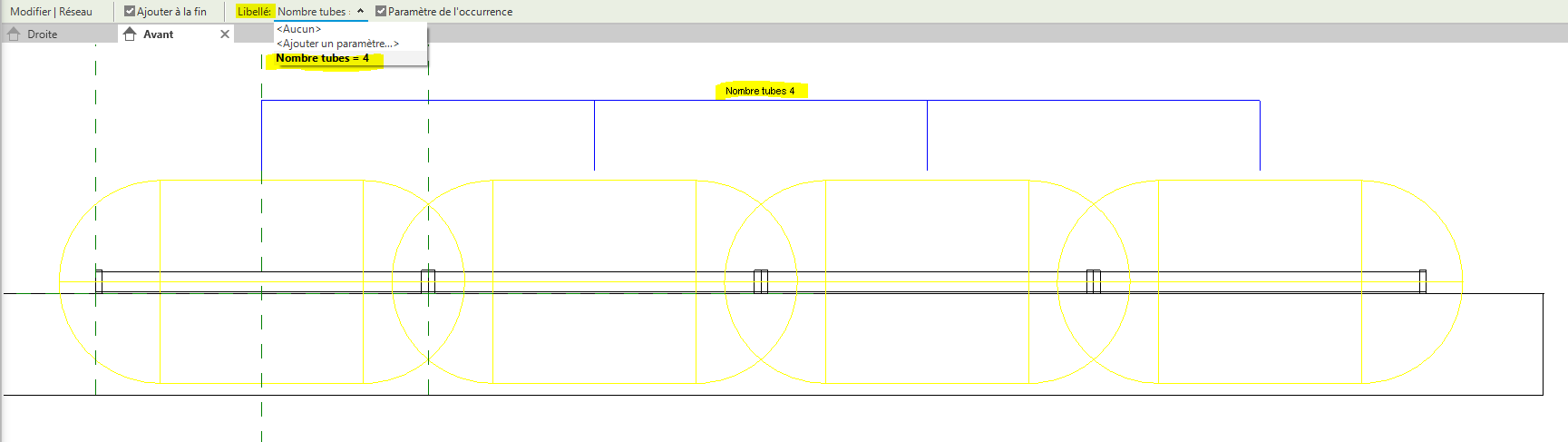Image resolution: width=1568 pixels, height=442 pixels.
Task: Click the Libellé combo box field
Action: tap(312, 12)
